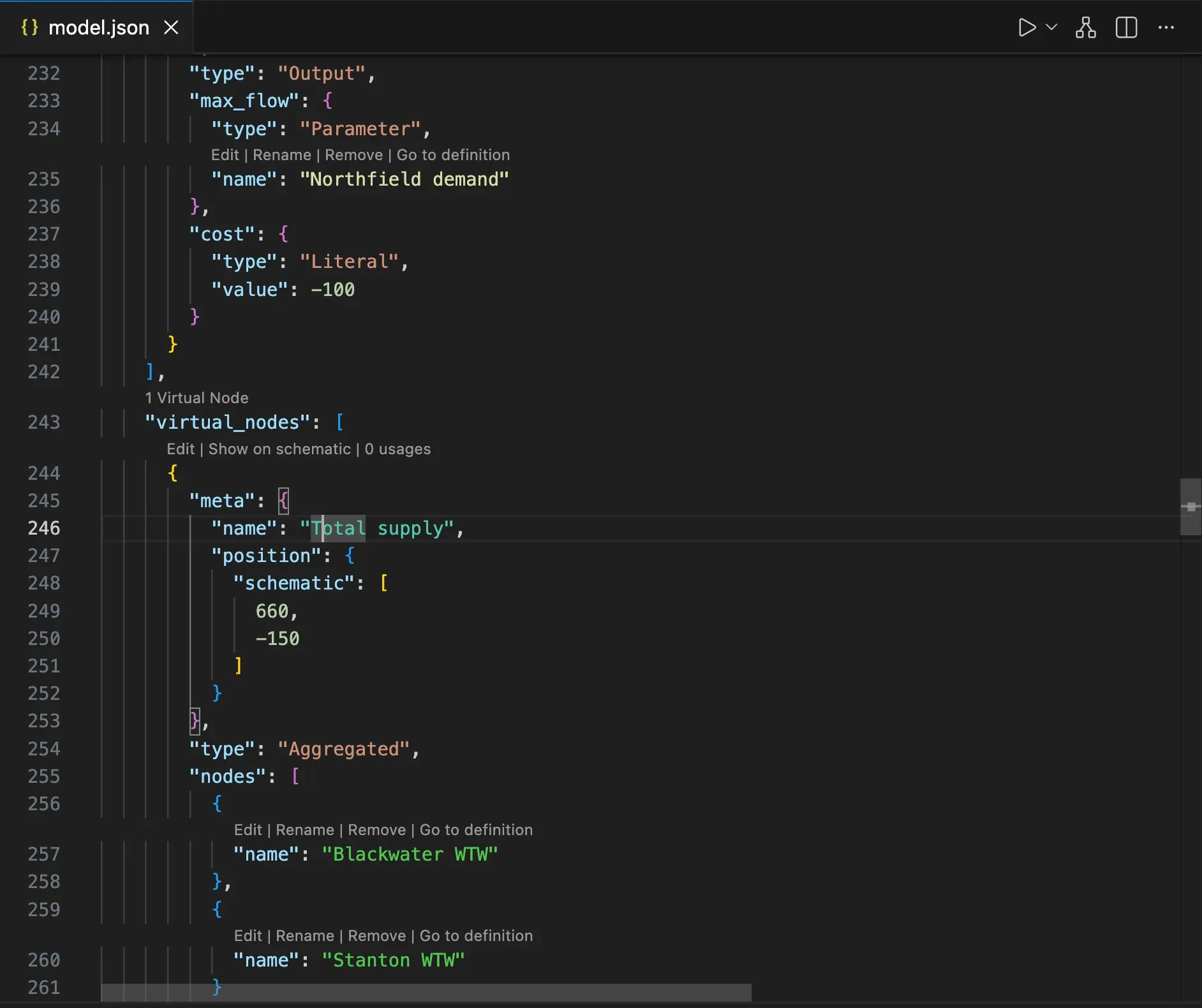This screenshot has height=1008, width=1202.
Task: Click line number 243 in gutter
Action: click(44, 422)
